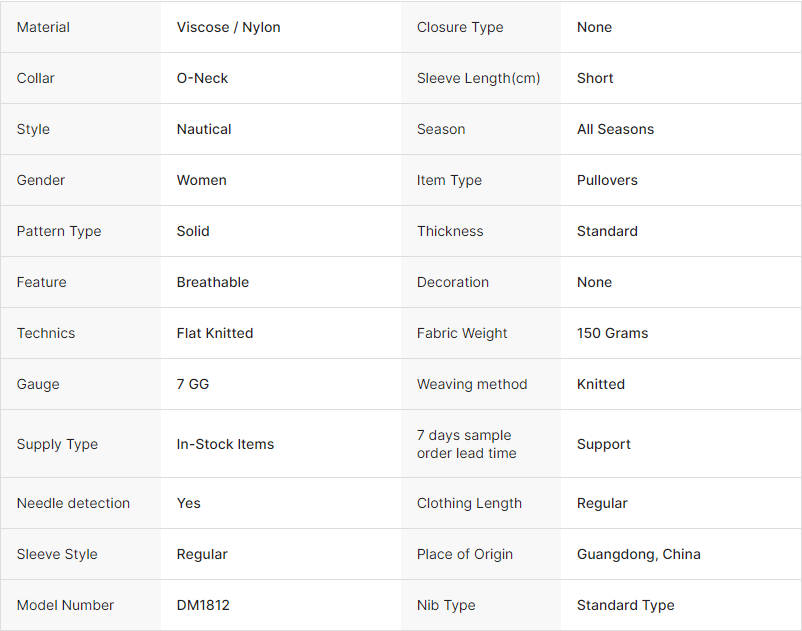Click the Sleeve Length(cm) label
This screenshot has width=802, height=631.
pyautogui.click(x=478, y=78)
